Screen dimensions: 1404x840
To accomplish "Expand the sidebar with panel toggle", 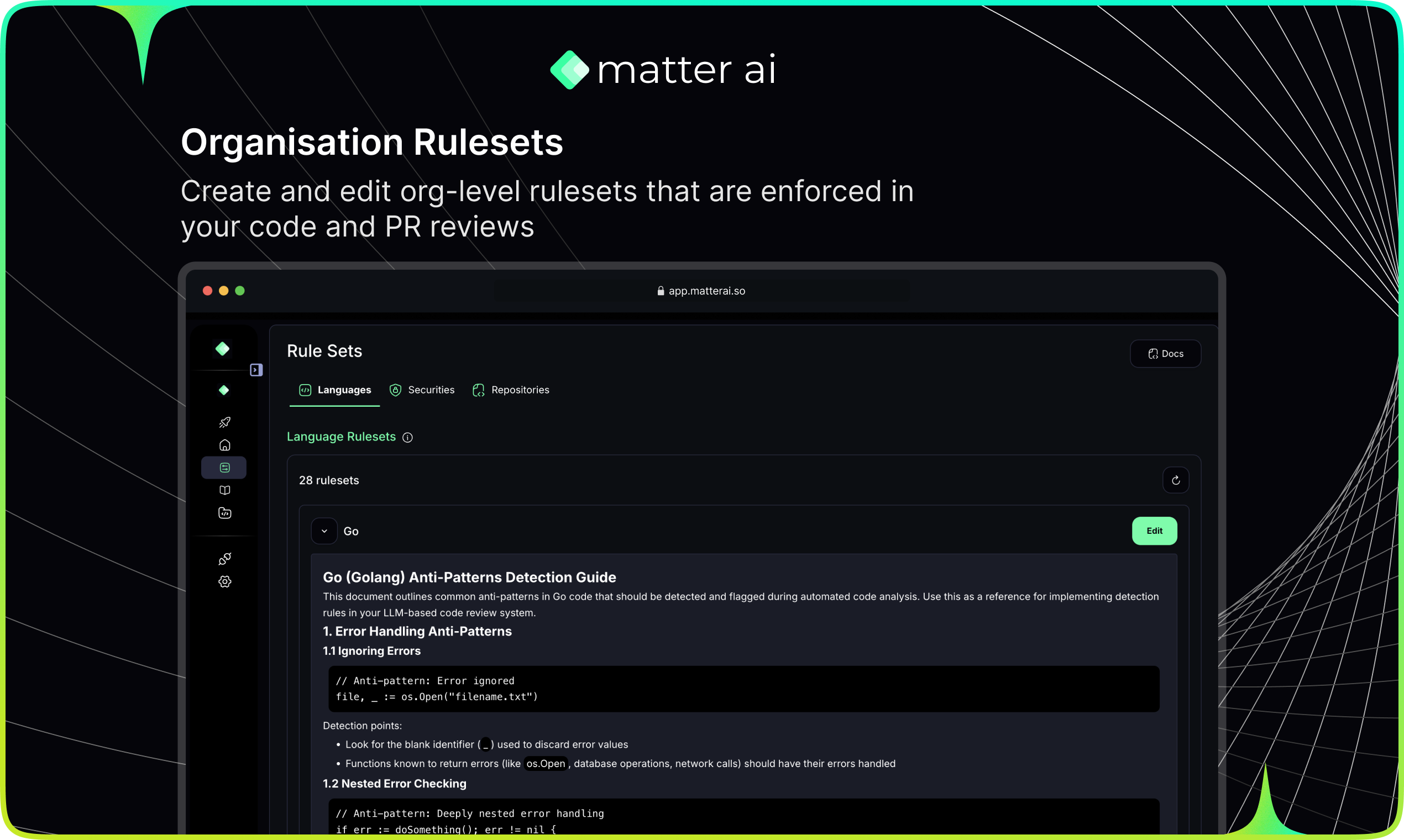I will pyautogui.click(x=256, y=370).
